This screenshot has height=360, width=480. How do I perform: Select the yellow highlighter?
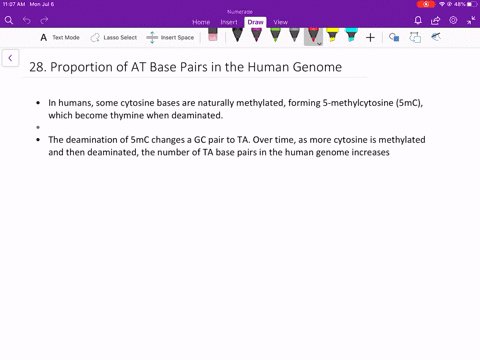coord(332,35)
